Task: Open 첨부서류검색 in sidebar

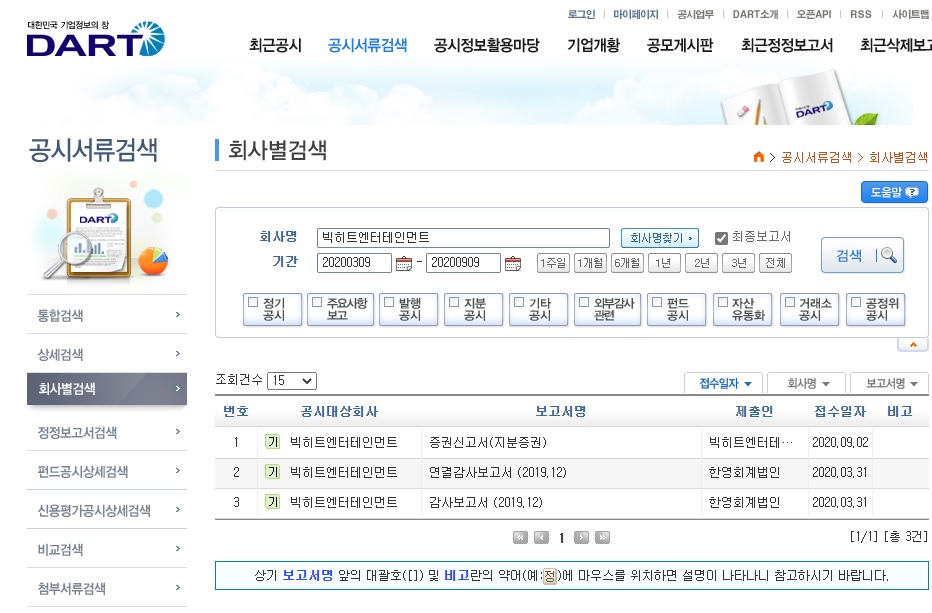Action: click(x=107, y=588)
